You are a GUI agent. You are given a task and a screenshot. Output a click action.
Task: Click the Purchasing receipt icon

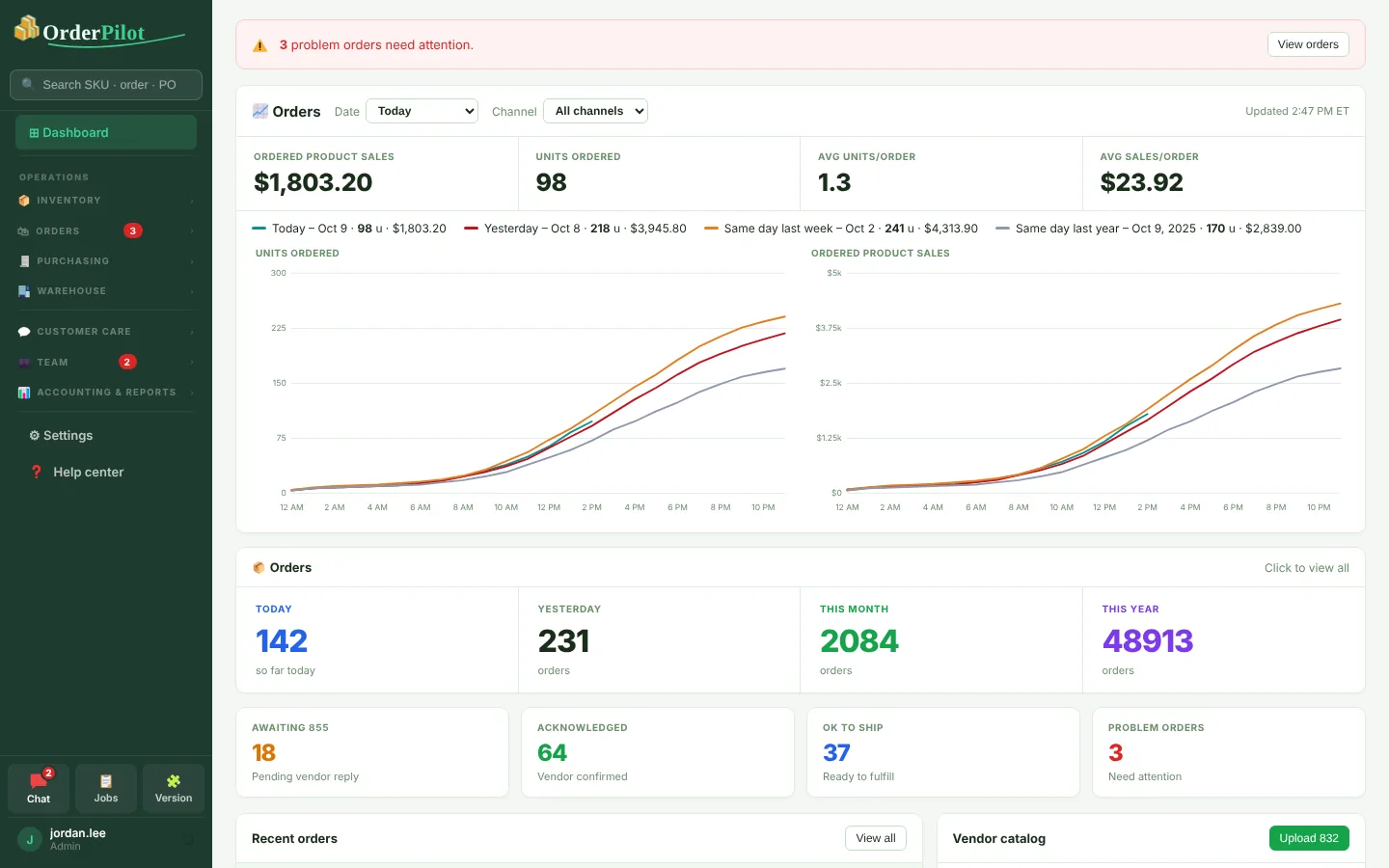click(24, 261)
